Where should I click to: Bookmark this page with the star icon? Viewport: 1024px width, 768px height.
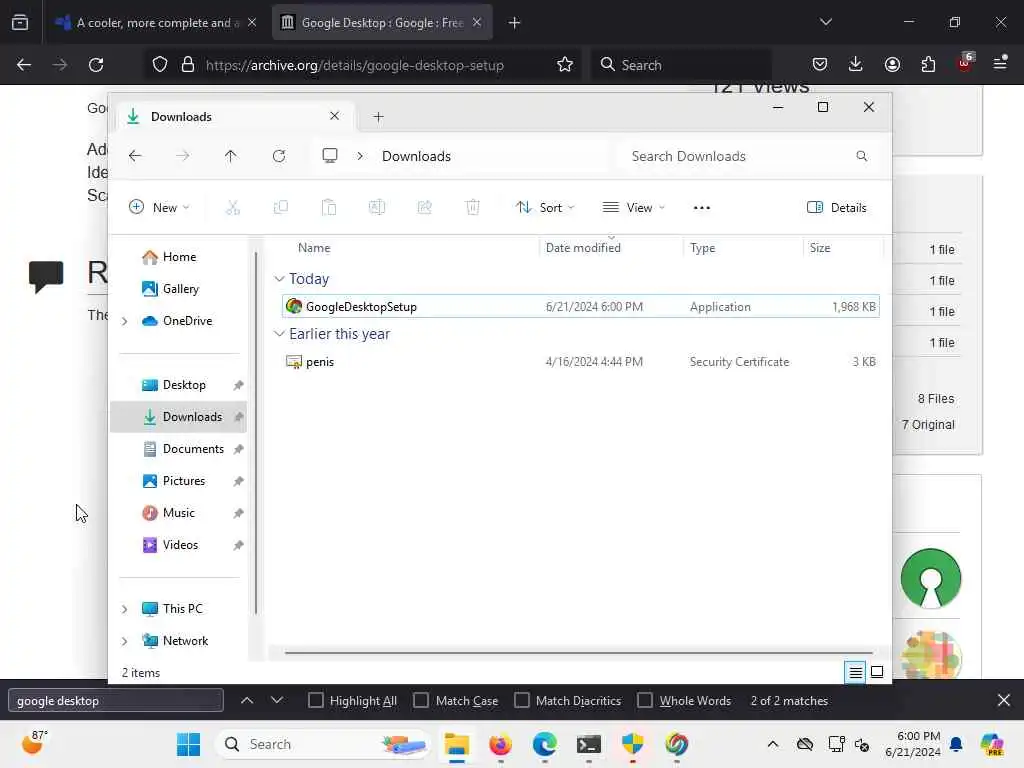pyautogui.click(x=565, y=65)
